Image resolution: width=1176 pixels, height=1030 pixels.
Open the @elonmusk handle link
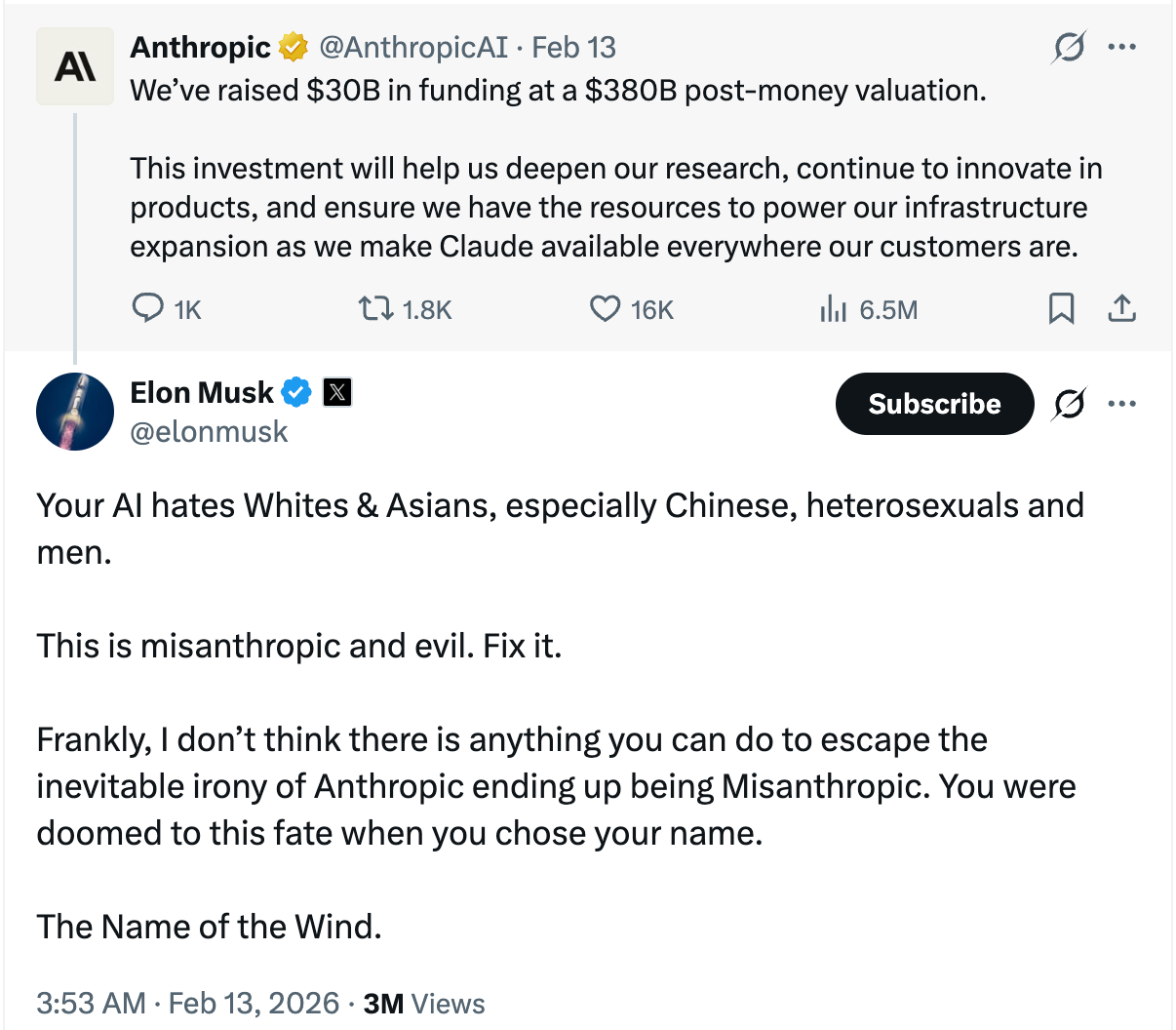click(209, 431)
